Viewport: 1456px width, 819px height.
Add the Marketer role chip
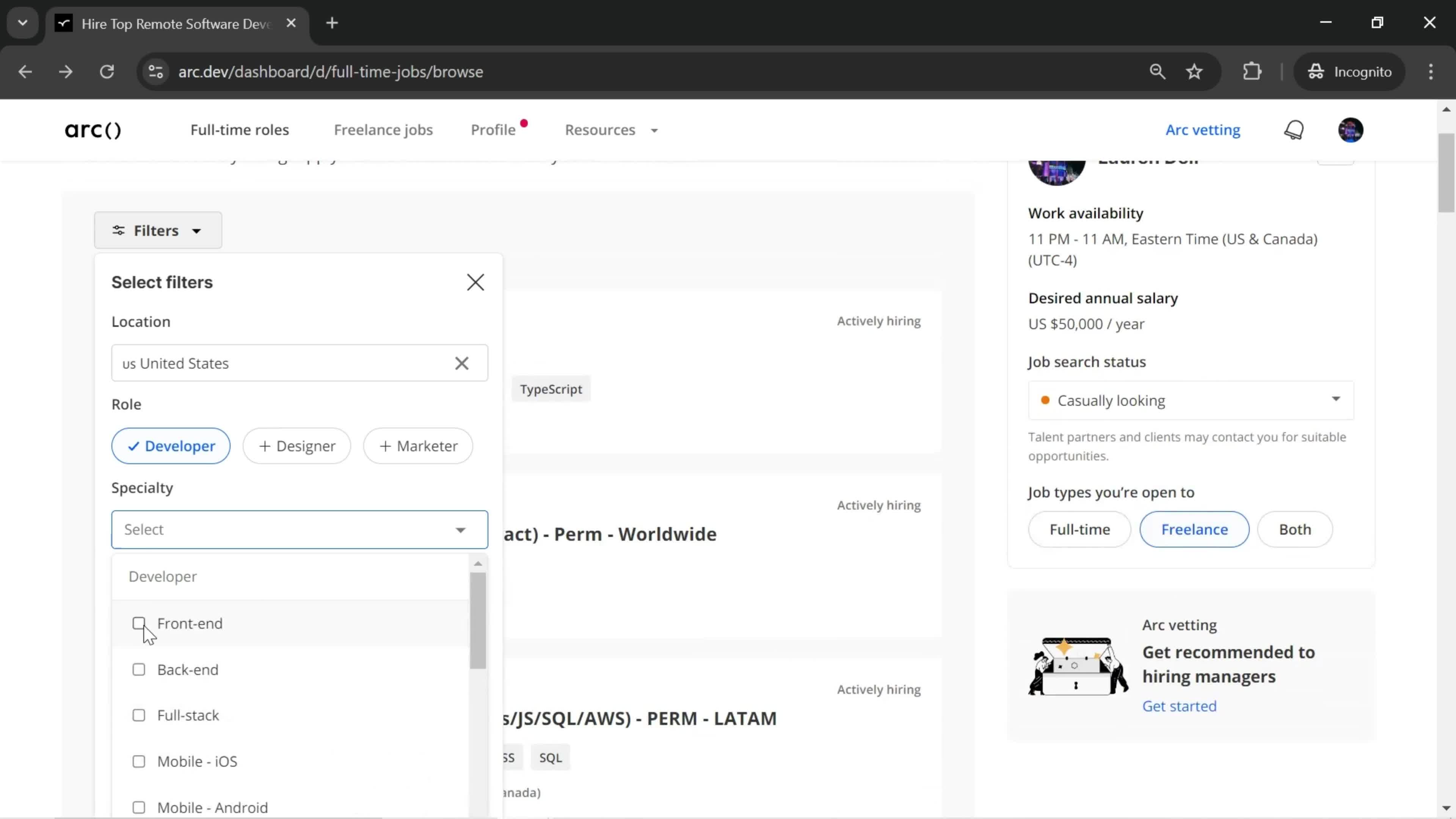[x=418, y=446]
